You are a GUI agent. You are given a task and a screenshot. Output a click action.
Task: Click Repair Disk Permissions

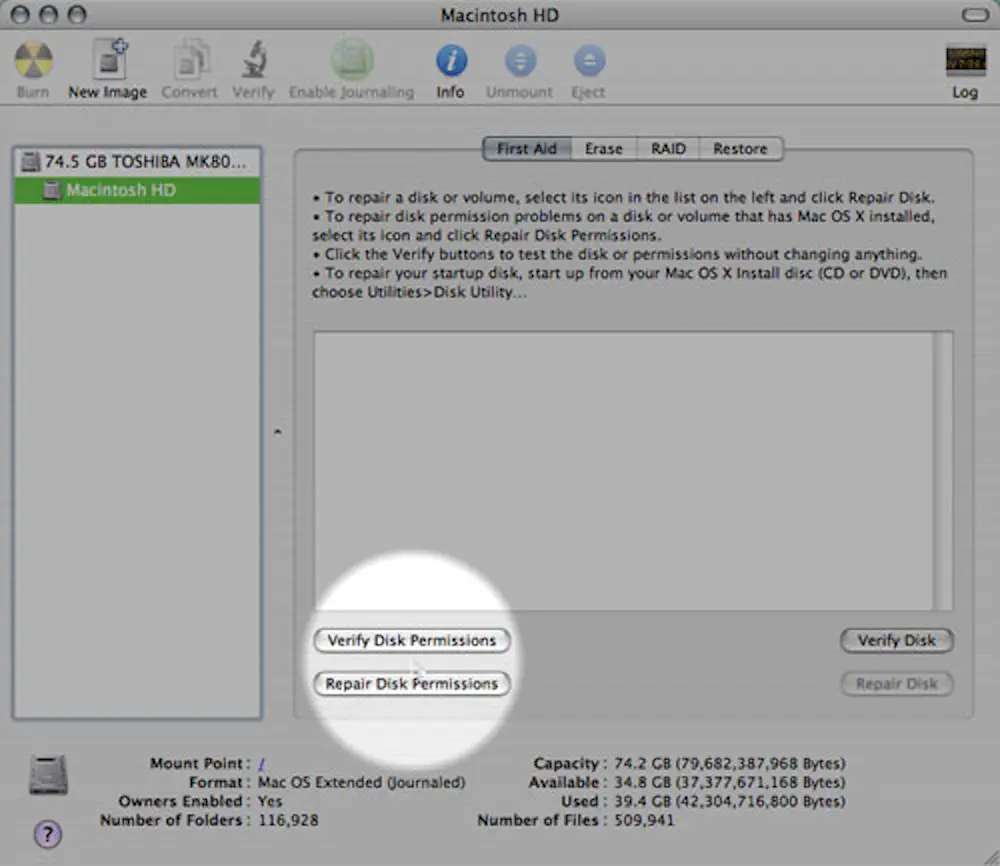click(x=412, y=684)
